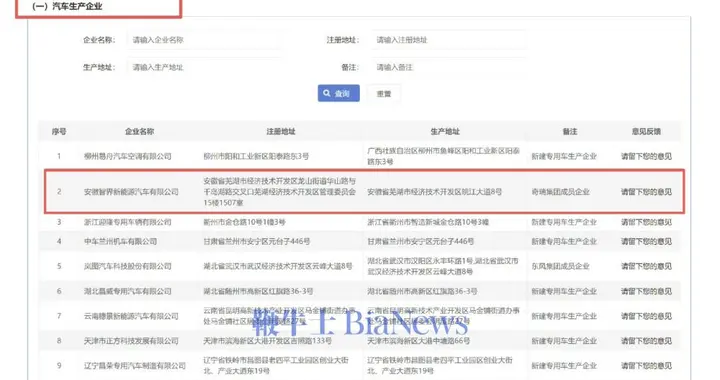Click remark 东风集团成员企业

tap(560, 266)
